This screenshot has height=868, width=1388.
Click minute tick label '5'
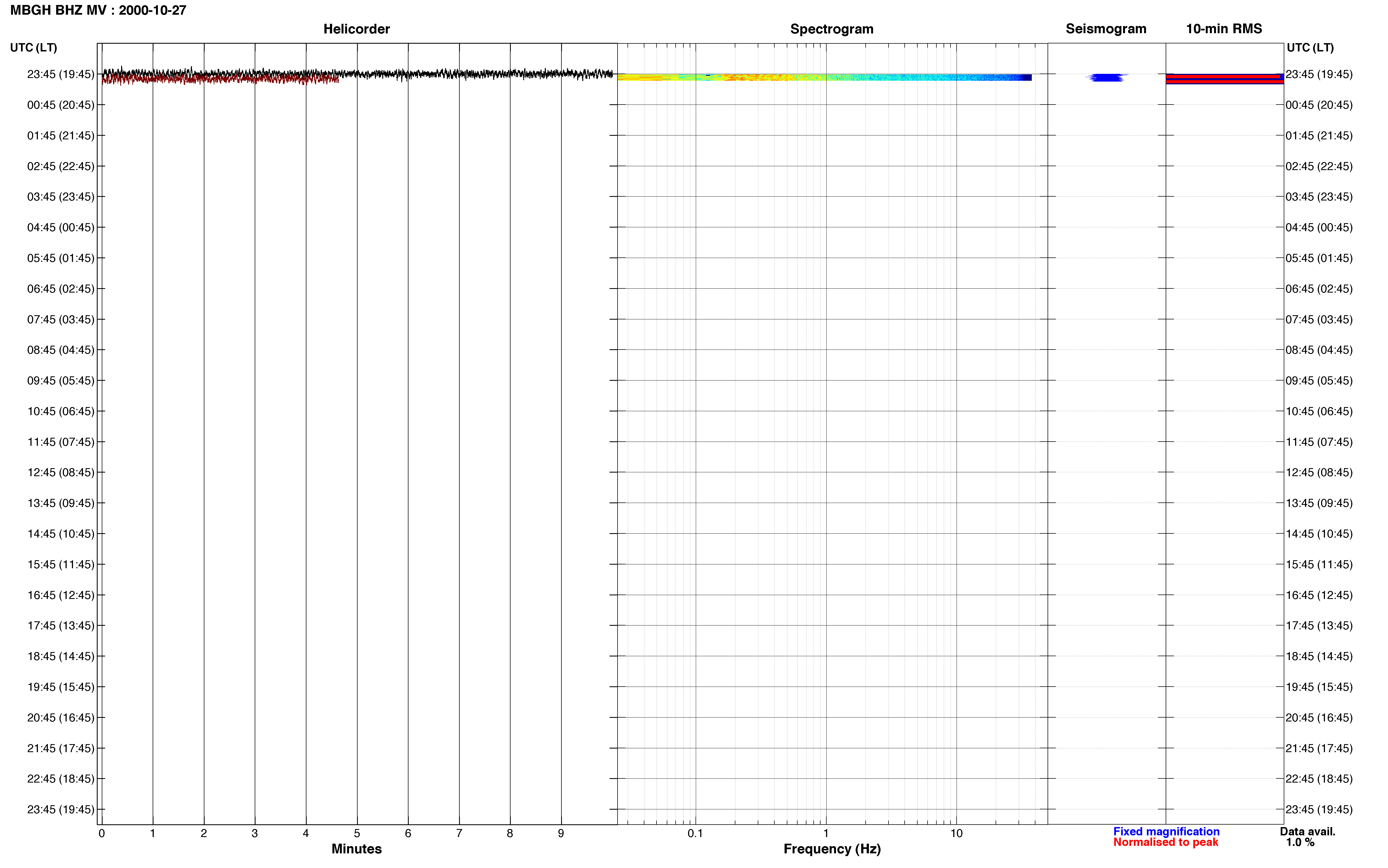[356, 833]
